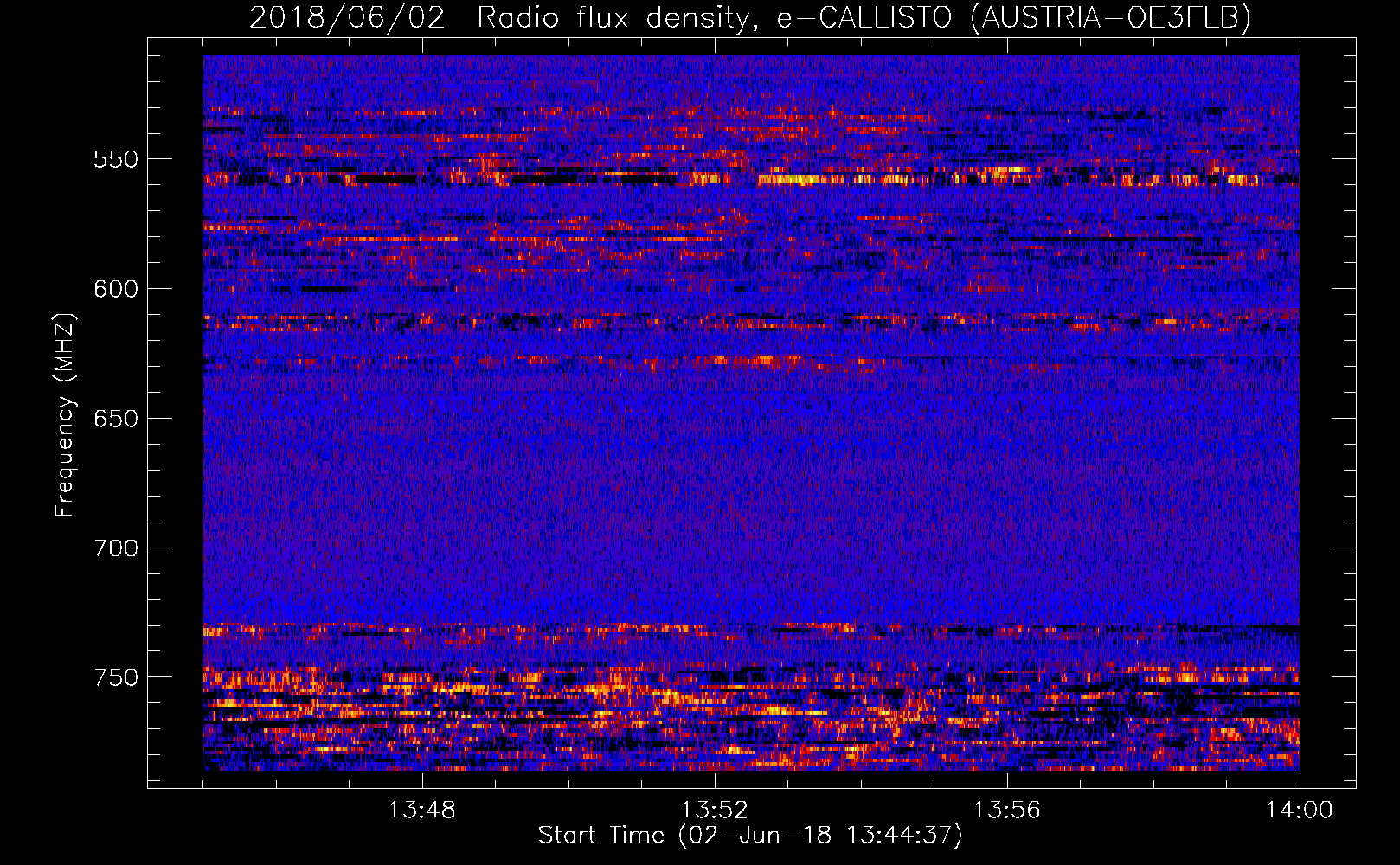Click the 600 frequency tick label
Screen dimensions: 1400x865
coord(116,289)
